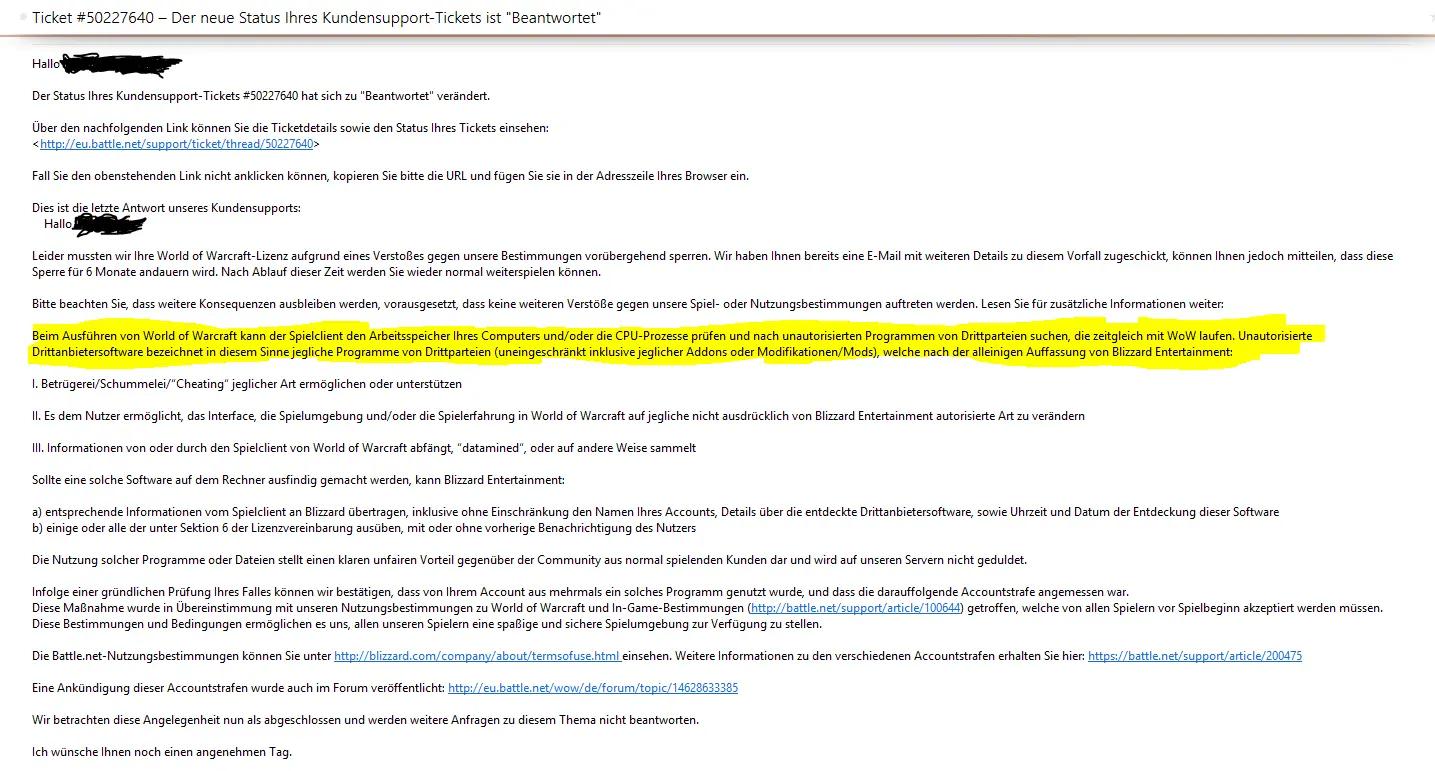The image size is (1435, 771).
Task: Open the WoW forum topic 14628633385 link
Action: 592,688
